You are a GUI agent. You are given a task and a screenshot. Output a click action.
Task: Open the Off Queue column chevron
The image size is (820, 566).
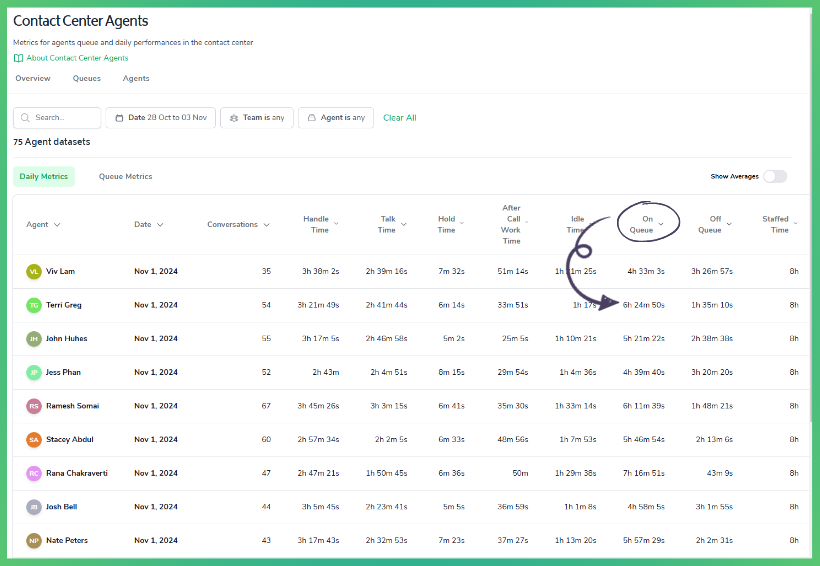[729, 224]
